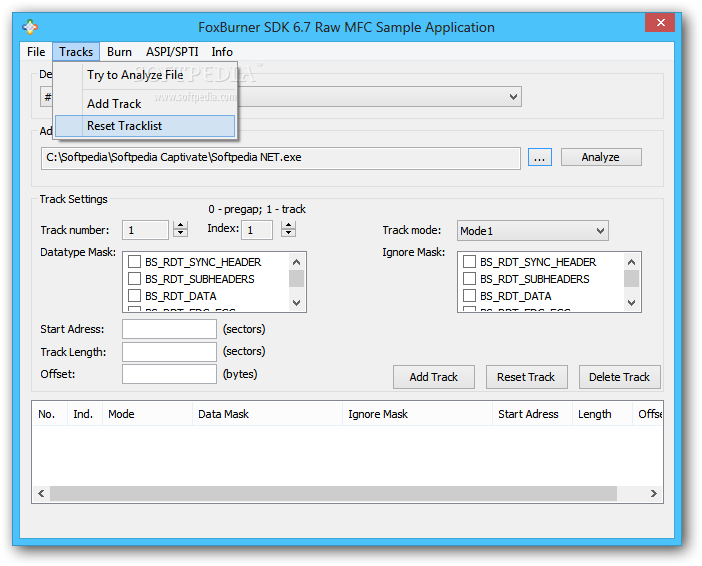Increase Track number with up arrow

click(180, 225)
